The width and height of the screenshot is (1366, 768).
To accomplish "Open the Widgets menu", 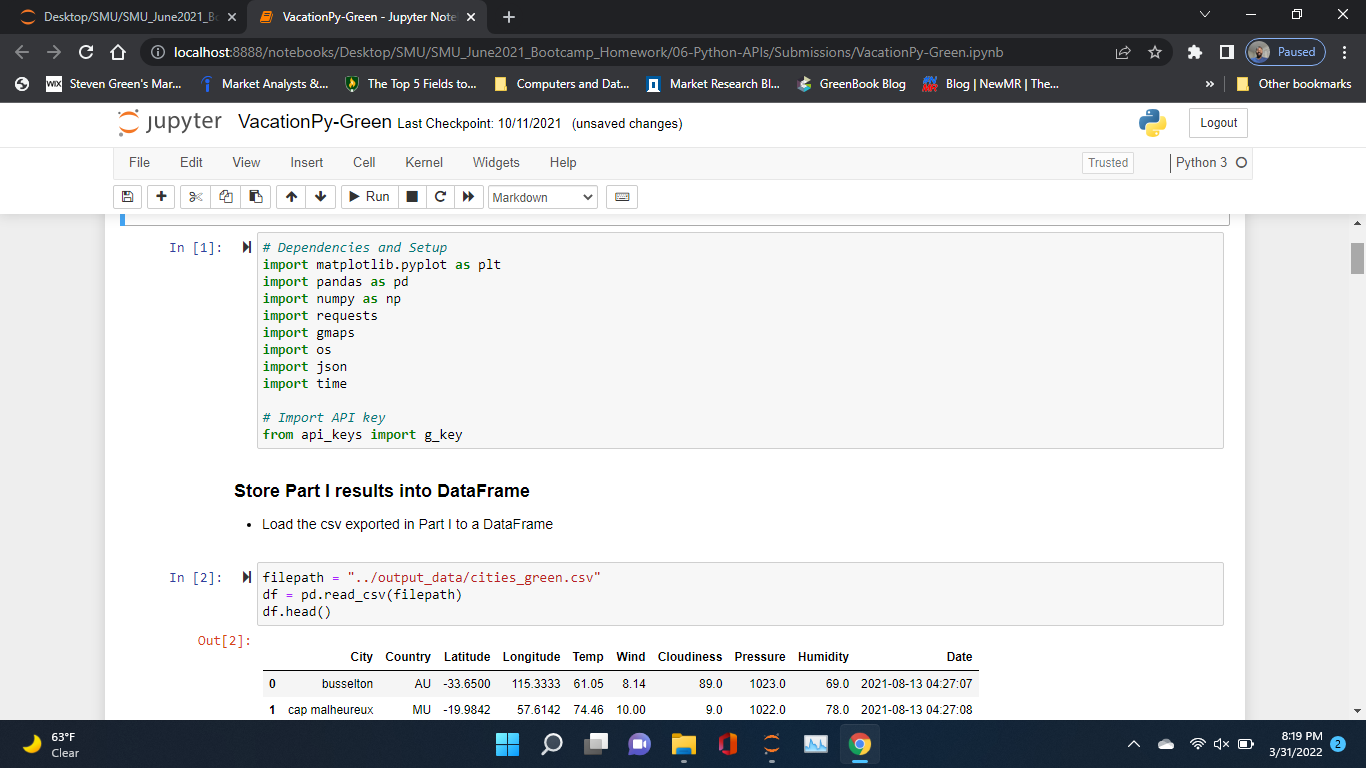I will click(496, 162).
